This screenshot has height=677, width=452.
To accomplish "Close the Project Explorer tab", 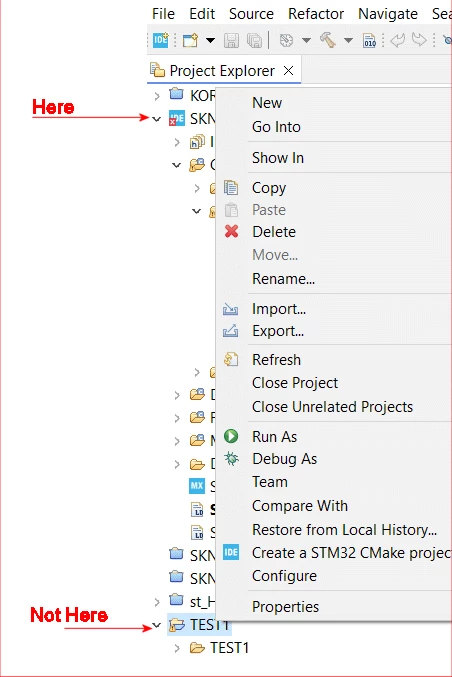I will pos(289,70).
